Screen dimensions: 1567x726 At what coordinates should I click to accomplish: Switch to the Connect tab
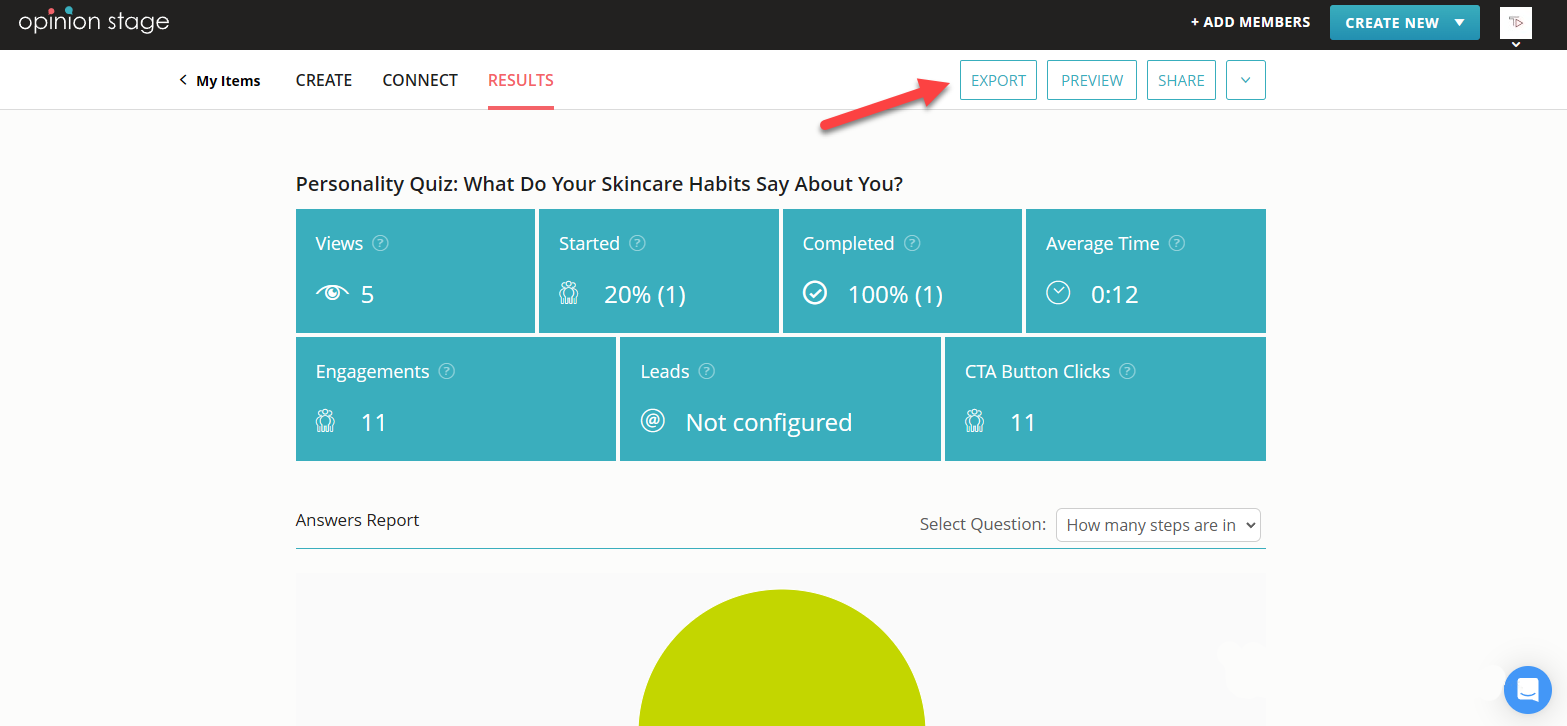coord(420,80)
